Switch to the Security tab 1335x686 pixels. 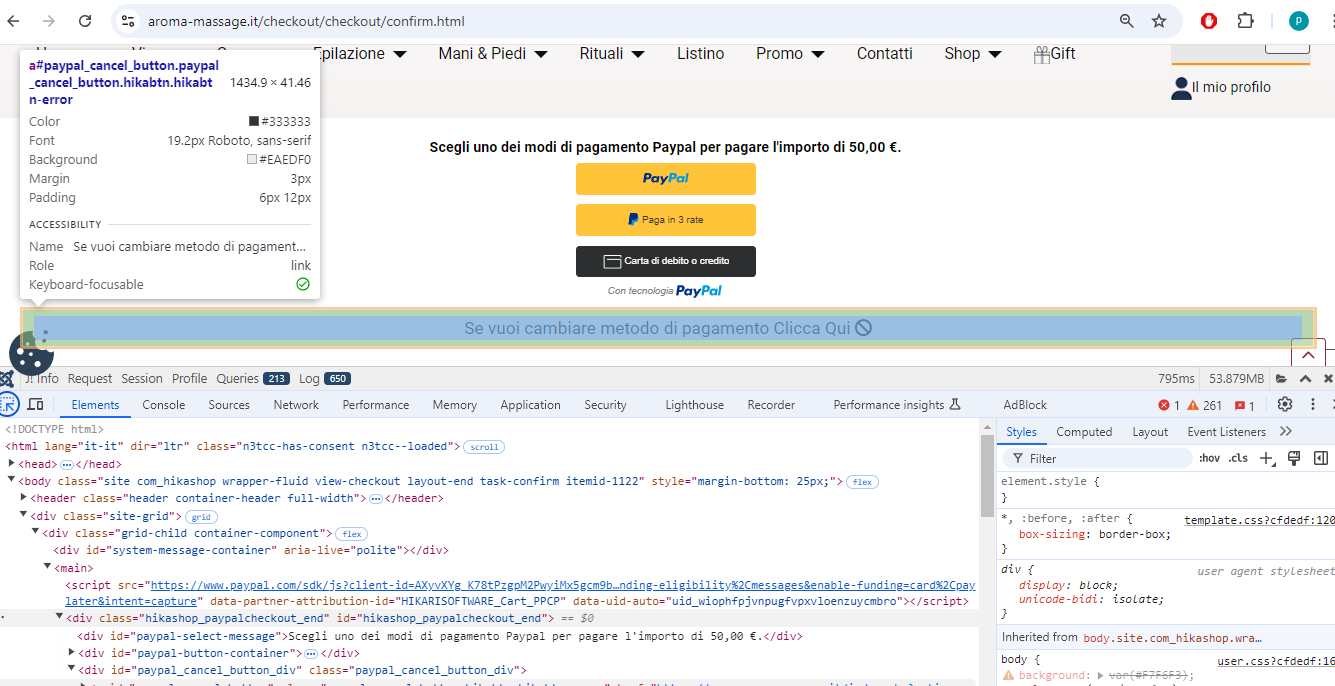(605, 405)
